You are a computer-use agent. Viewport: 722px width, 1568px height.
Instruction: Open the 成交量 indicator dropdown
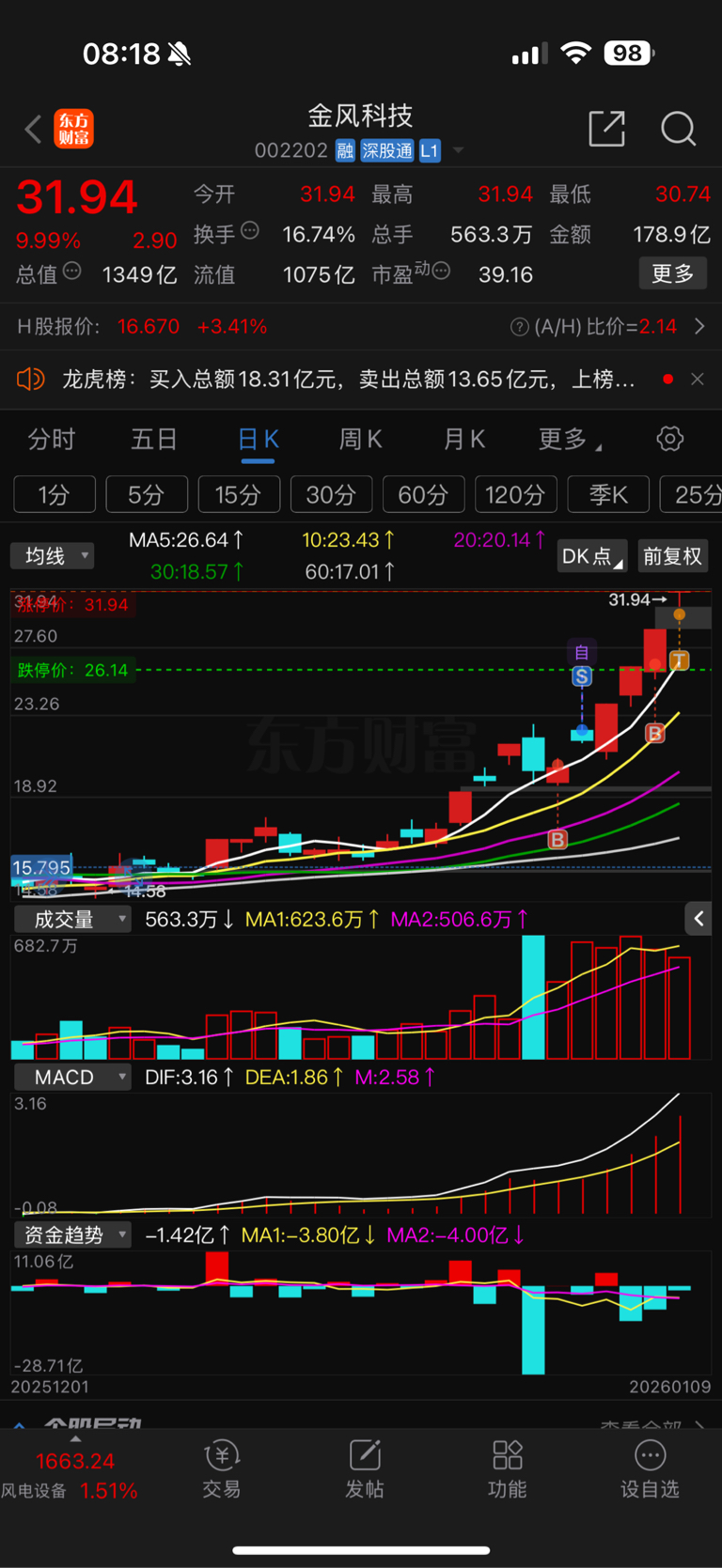click(71, 919)
